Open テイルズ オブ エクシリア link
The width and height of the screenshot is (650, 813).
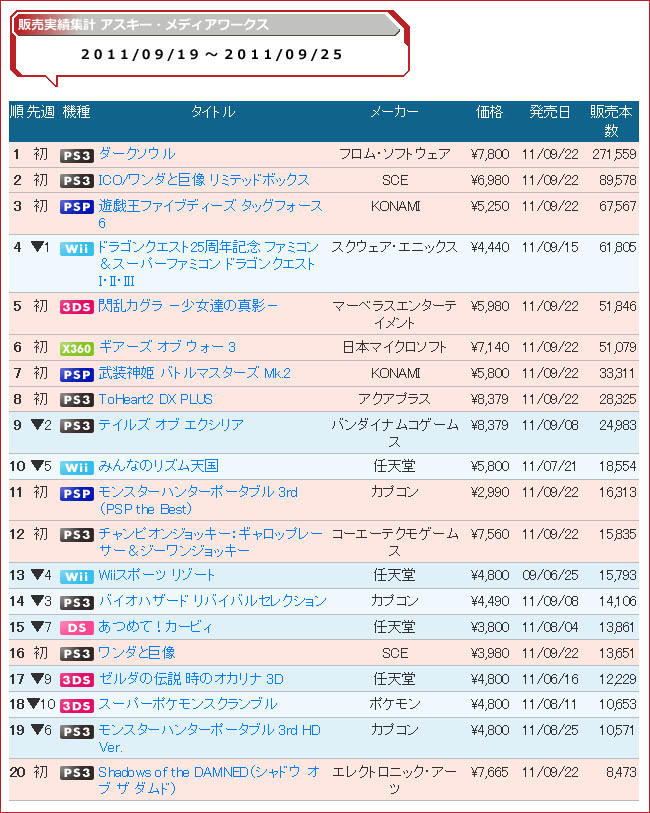(171, 425)
